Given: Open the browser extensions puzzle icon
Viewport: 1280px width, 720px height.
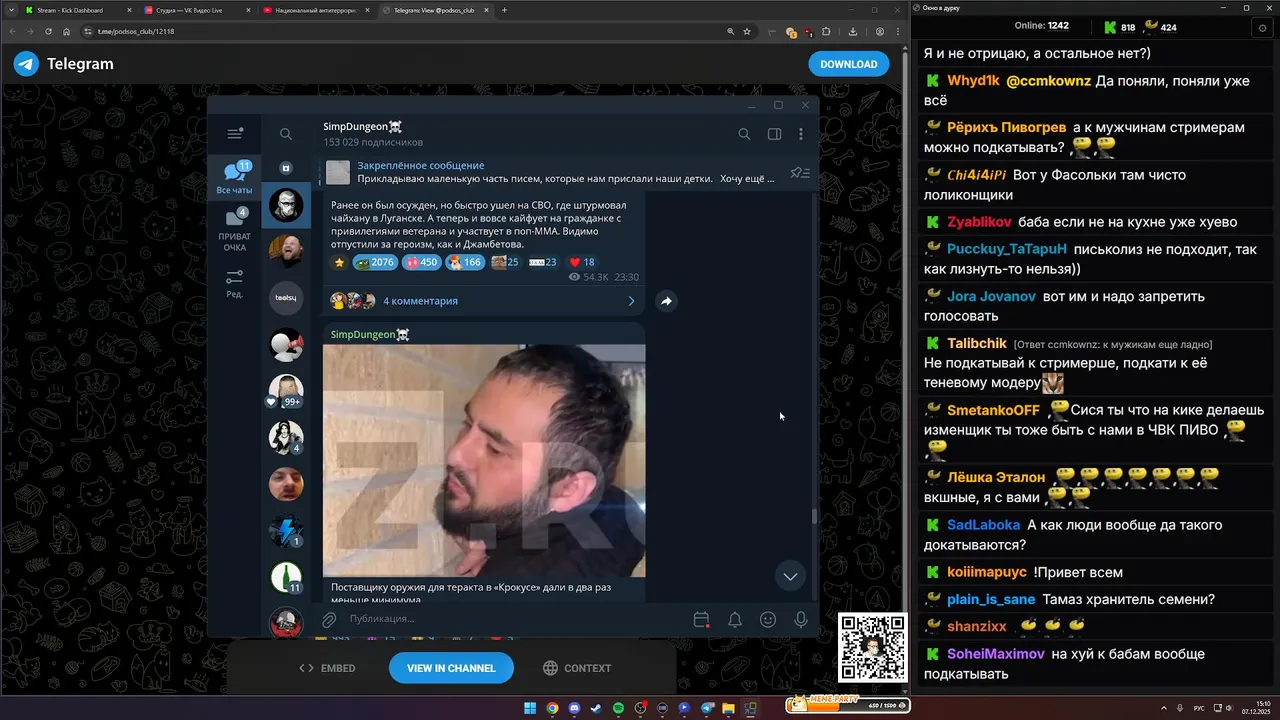Looking at the screenshot, I should pyautogui.click(x=826, y=31).
